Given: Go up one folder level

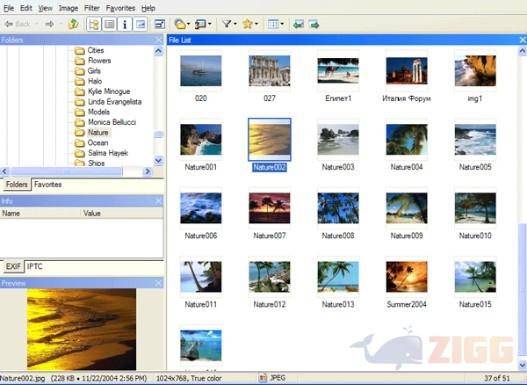Looking at the screenshot, I should tap(73, 24).
